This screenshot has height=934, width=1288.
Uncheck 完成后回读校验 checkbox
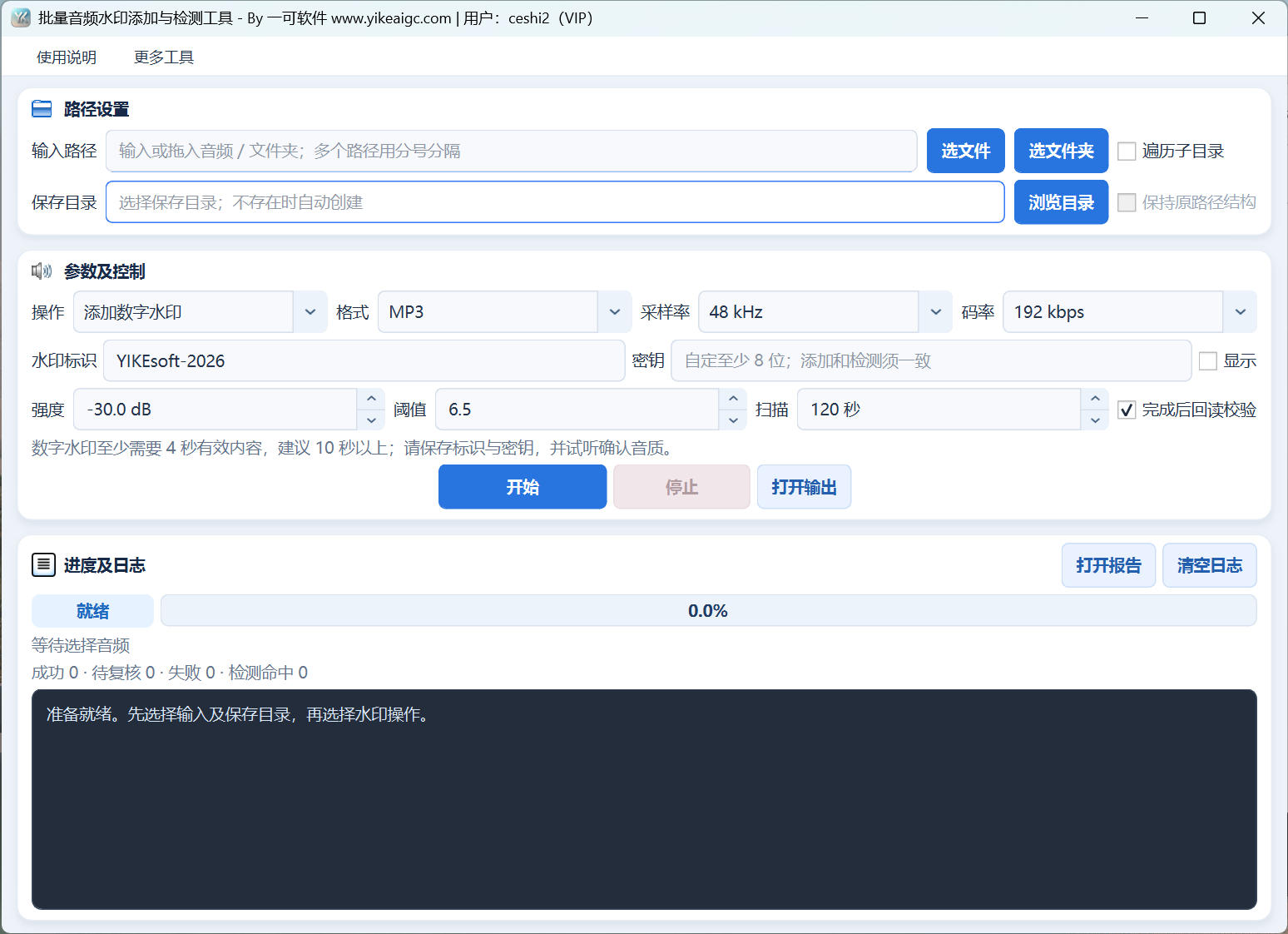pos(1127,410)
